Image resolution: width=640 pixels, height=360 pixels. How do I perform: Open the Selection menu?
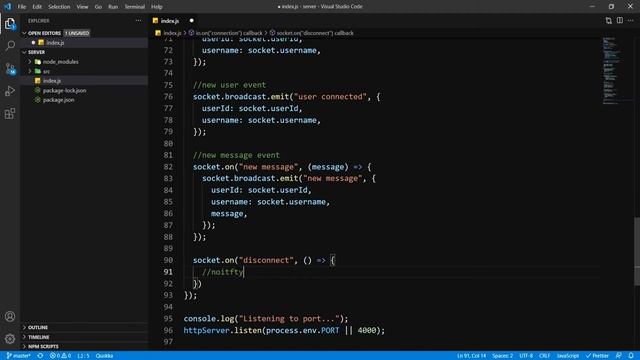59,7
